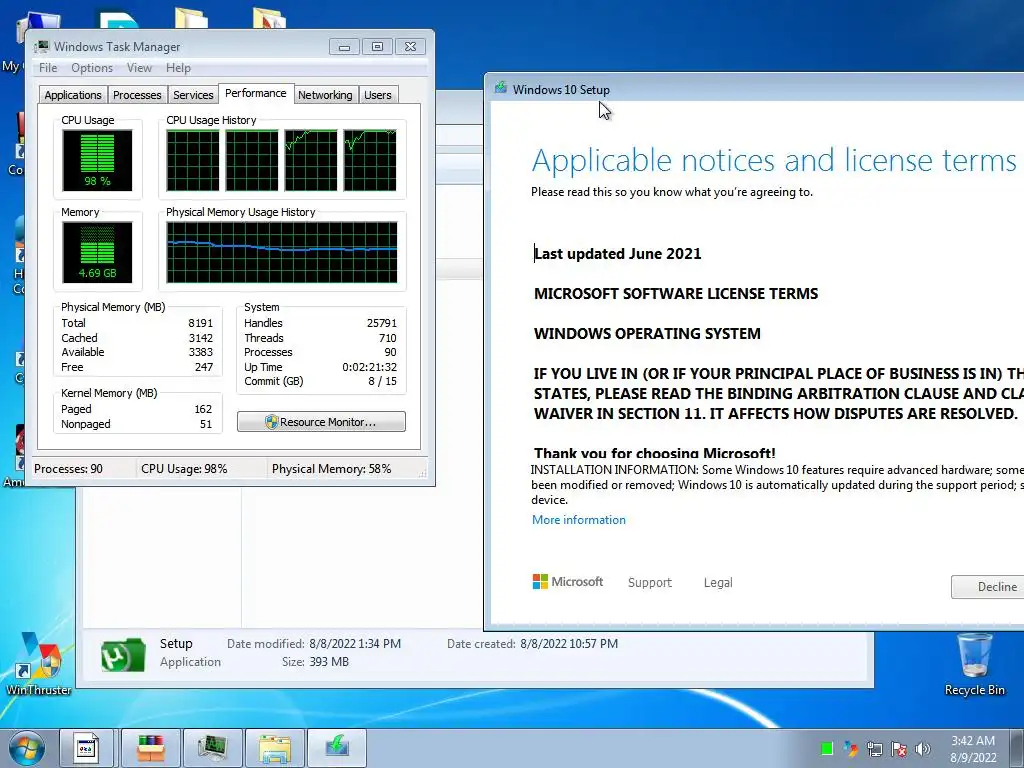Open the Start menu orb
This screenshot has width=1024, height=768.
(26, 748)
